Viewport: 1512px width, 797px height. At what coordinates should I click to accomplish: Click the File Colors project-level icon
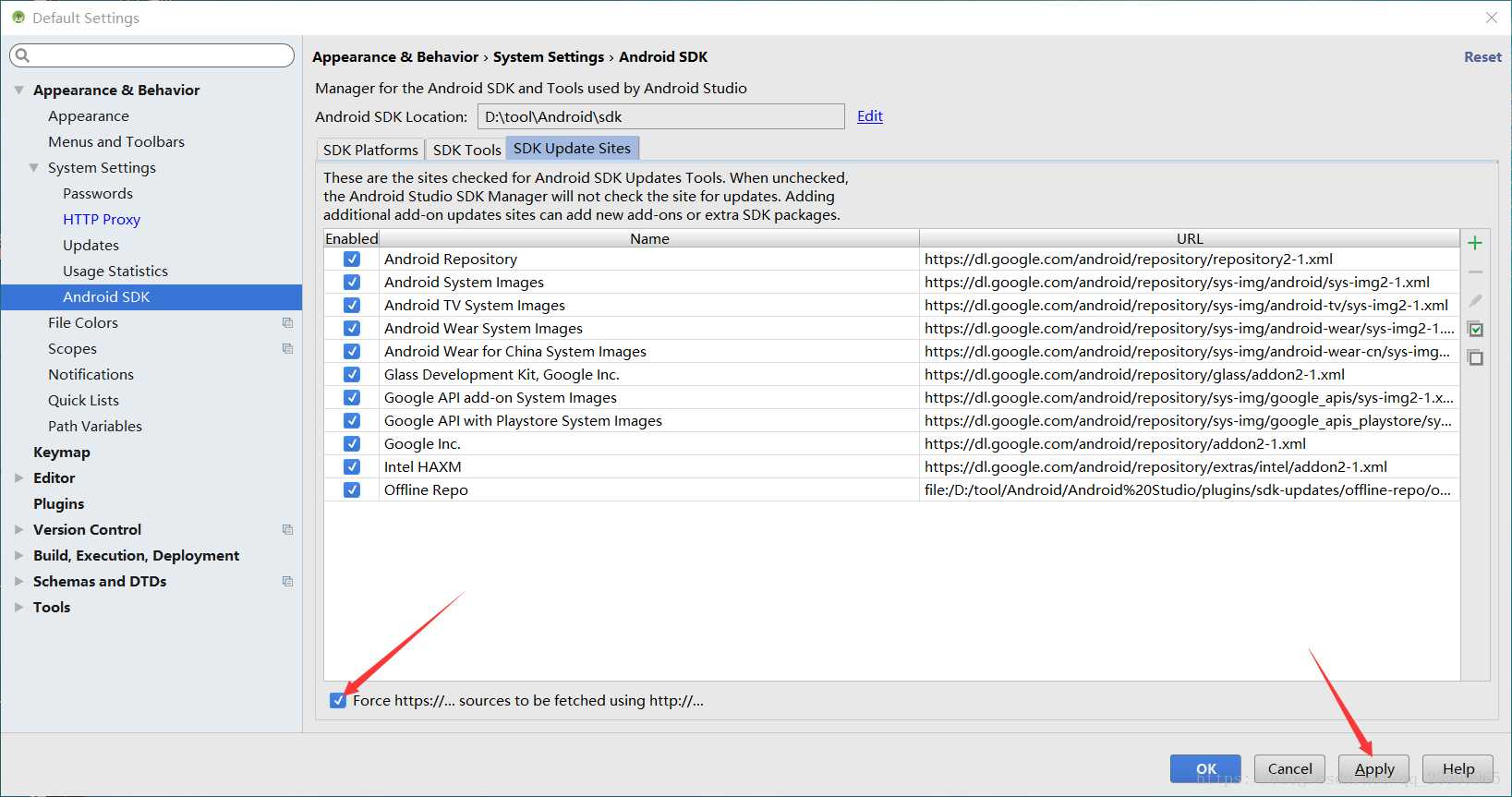tap(287, 323)
